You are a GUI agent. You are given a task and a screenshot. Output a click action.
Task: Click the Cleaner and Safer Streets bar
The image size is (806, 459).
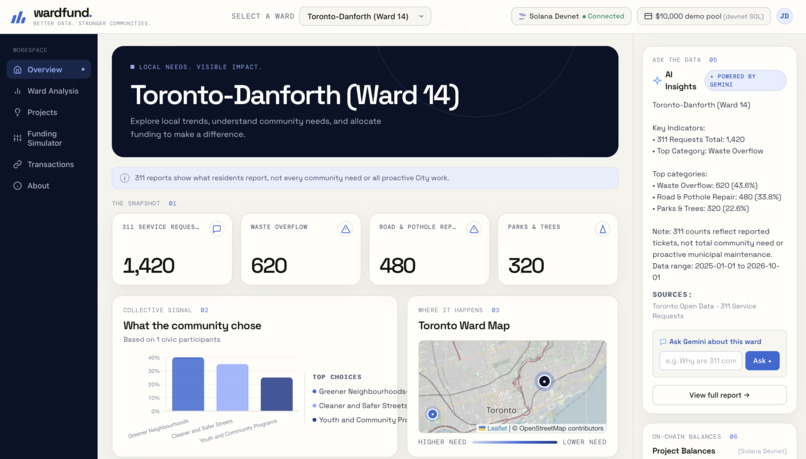click(232, 388)
